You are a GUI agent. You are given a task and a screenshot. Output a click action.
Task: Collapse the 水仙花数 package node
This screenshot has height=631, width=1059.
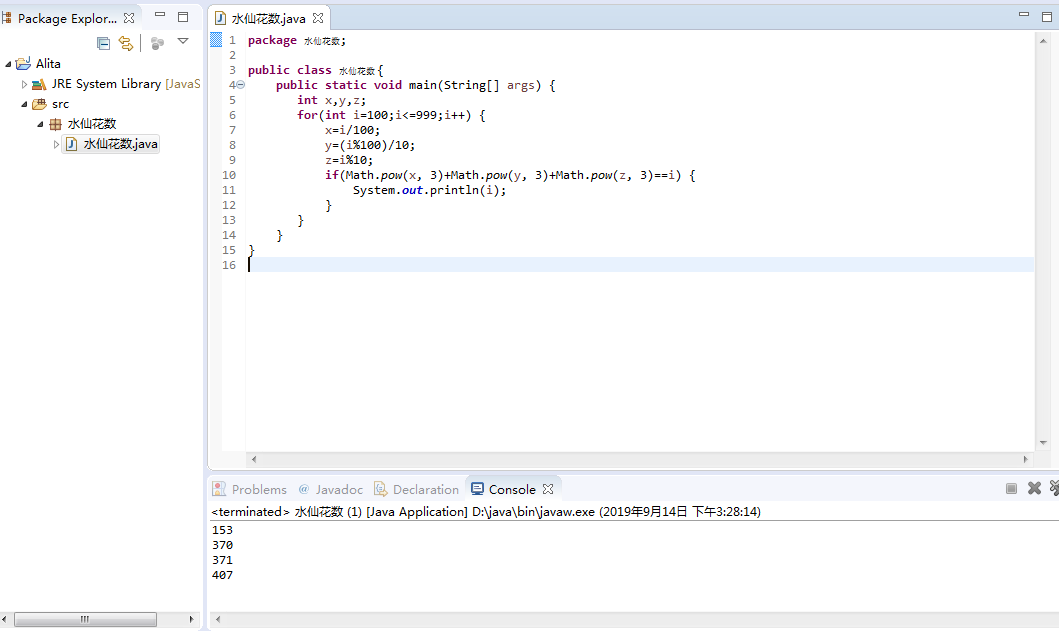tap(41, 124)
